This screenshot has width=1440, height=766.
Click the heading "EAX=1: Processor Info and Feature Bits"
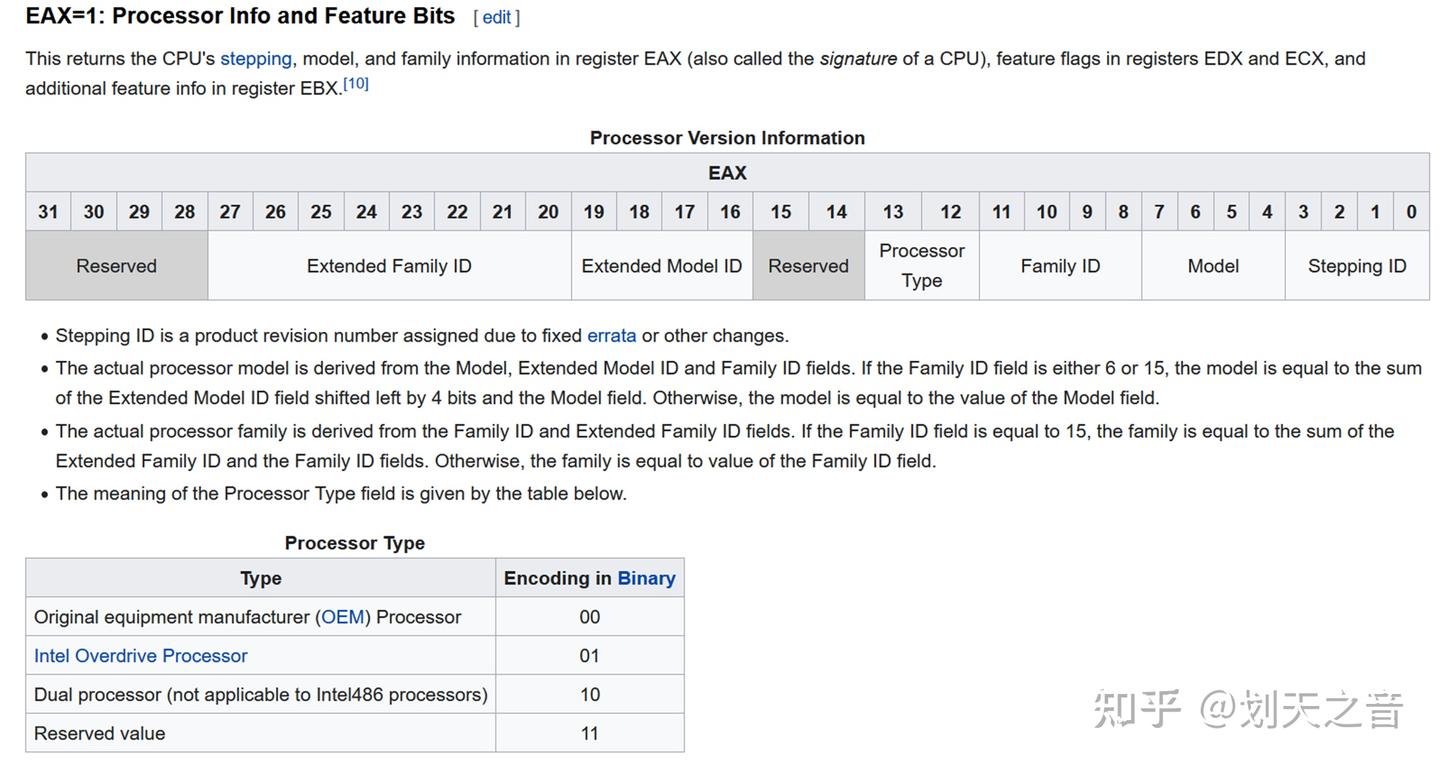point(240,16)
